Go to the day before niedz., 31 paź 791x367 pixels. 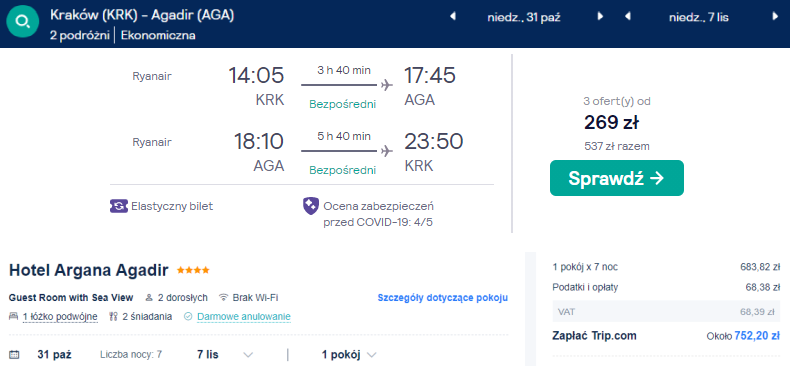click(453, 17)
